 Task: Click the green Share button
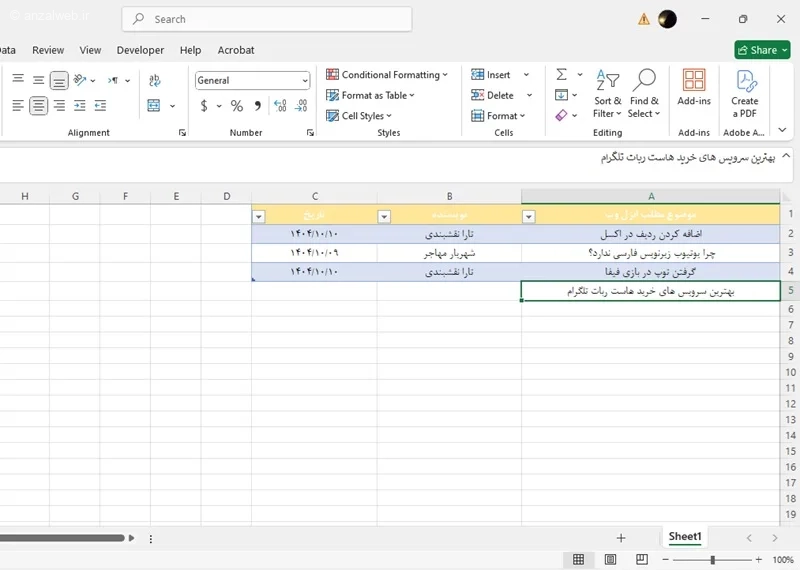point(762,50)
